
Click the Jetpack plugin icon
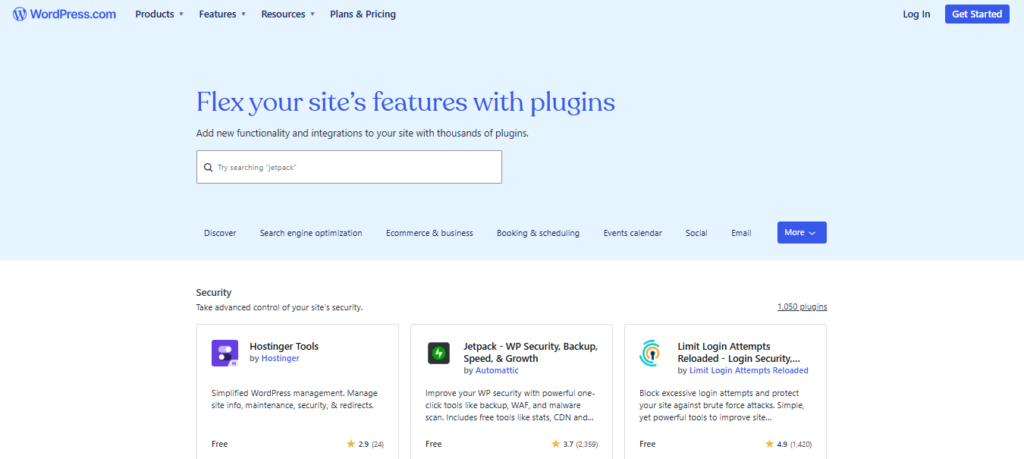click(439, 352)
